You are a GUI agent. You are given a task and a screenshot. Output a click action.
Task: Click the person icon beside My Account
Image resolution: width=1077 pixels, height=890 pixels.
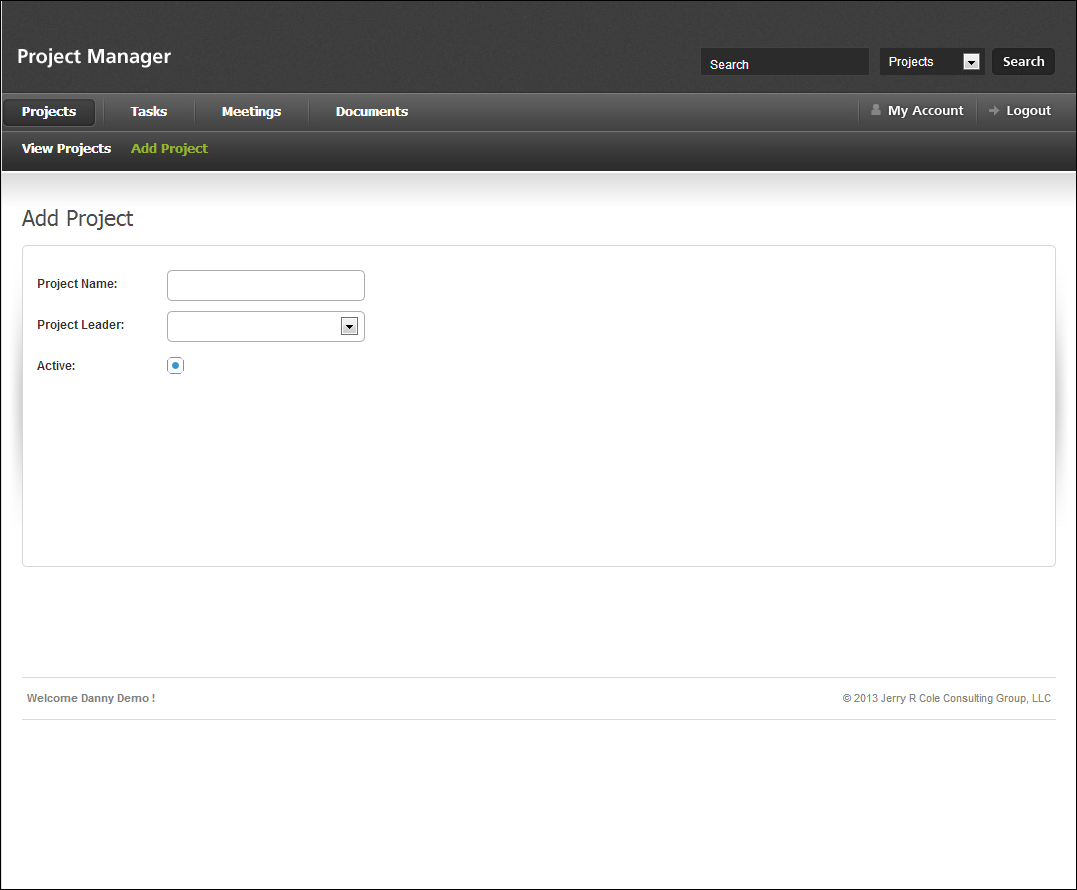pos(876,111)
